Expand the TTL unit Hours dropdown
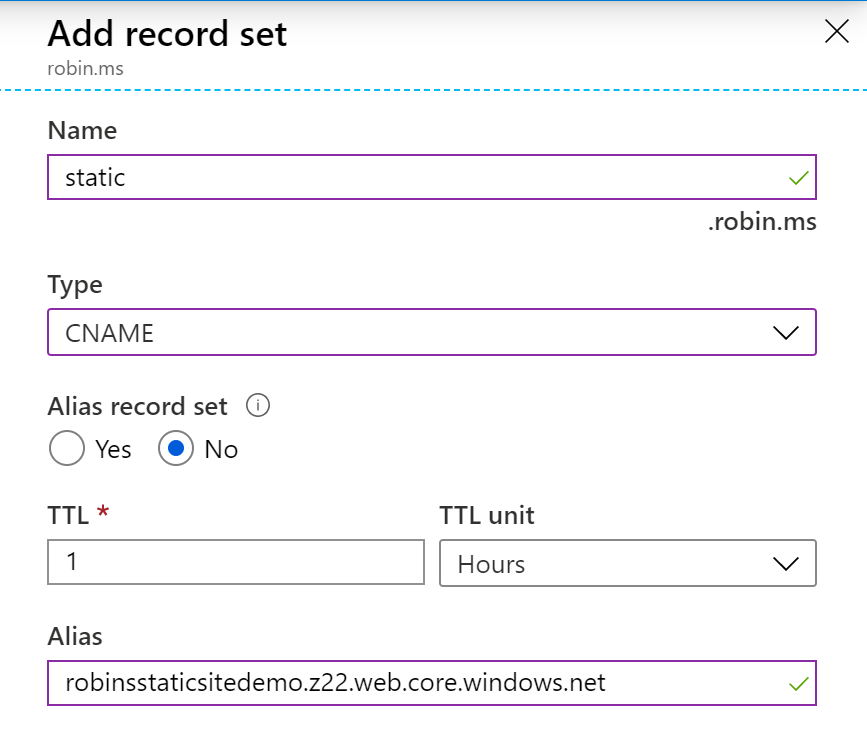This screenshot has width=867, height=750. point(628,563)
